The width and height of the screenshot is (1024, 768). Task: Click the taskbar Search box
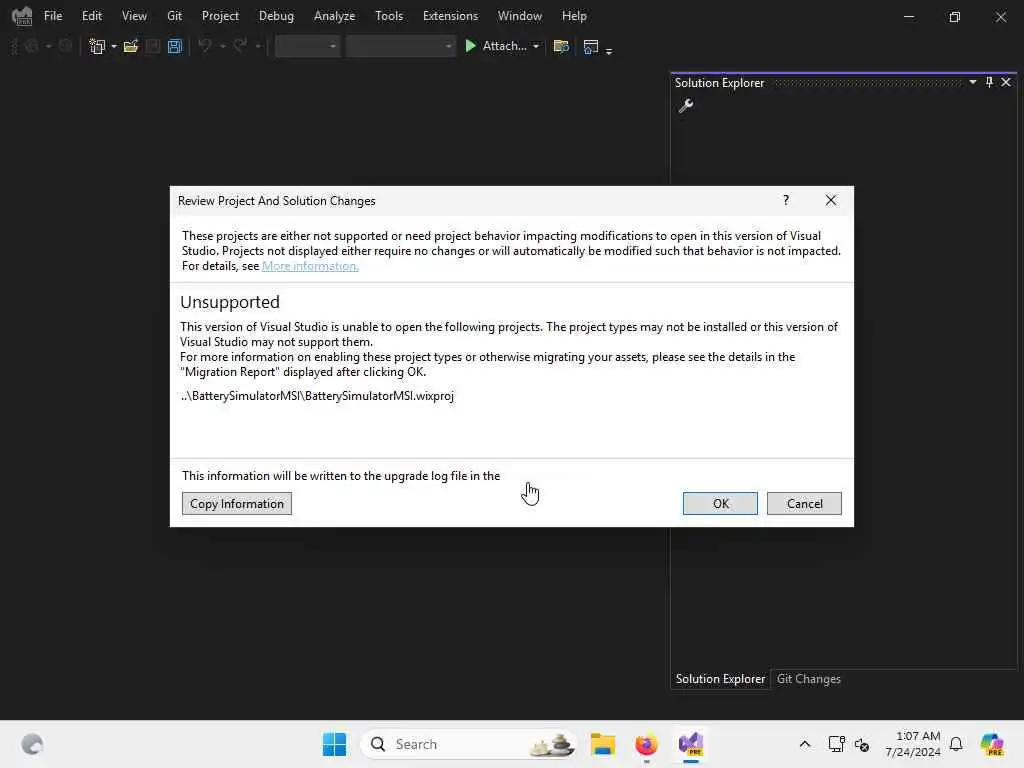[x=469, y=744]
